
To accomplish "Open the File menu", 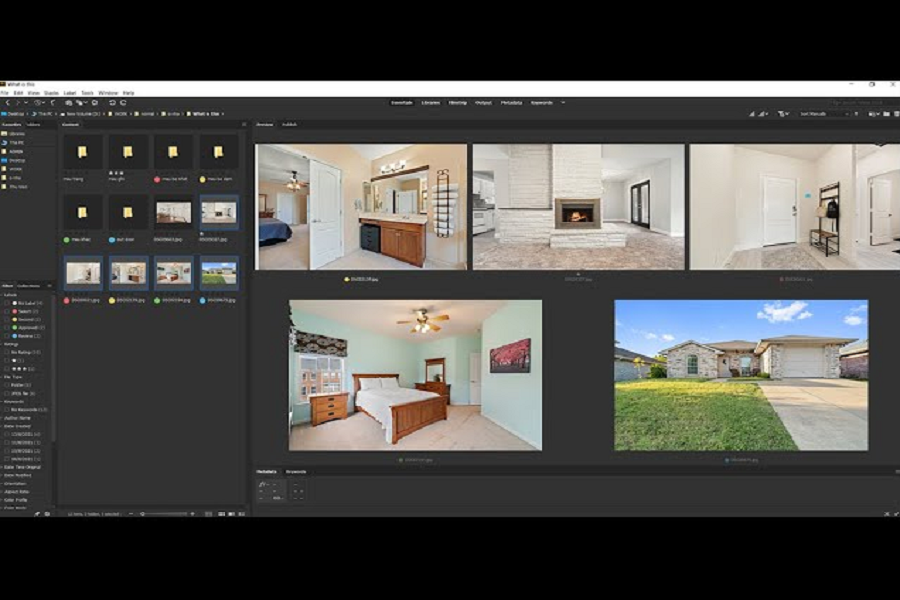I will coord(5,92).
